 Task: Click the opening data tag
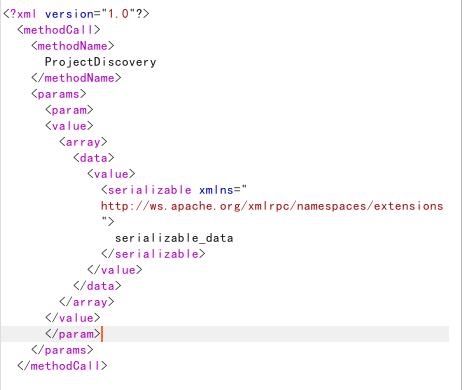coord(94,158)
